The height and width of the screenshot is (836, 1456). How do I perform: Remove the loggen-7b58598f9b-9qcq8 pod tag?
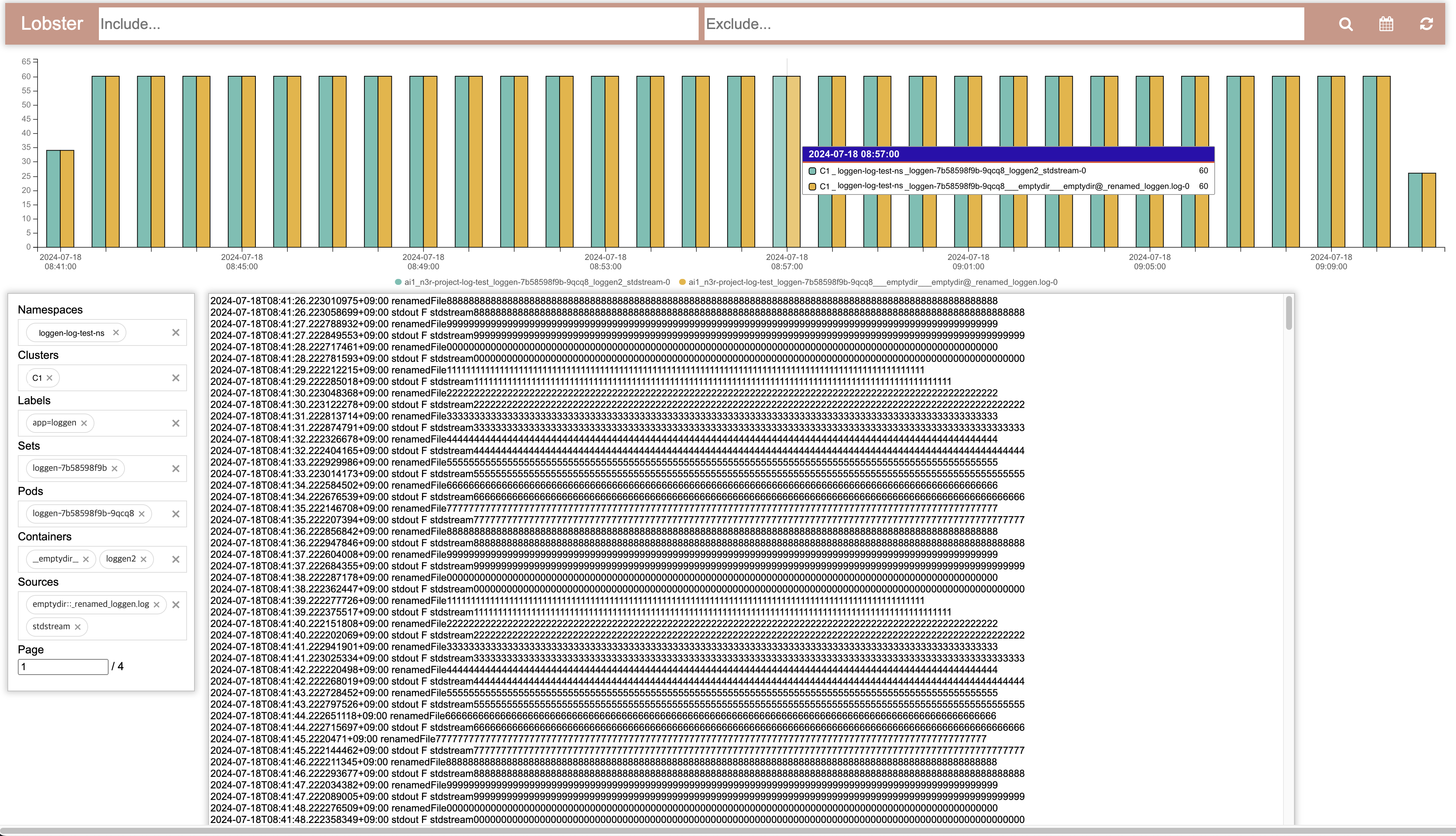(x=142, y=514)
